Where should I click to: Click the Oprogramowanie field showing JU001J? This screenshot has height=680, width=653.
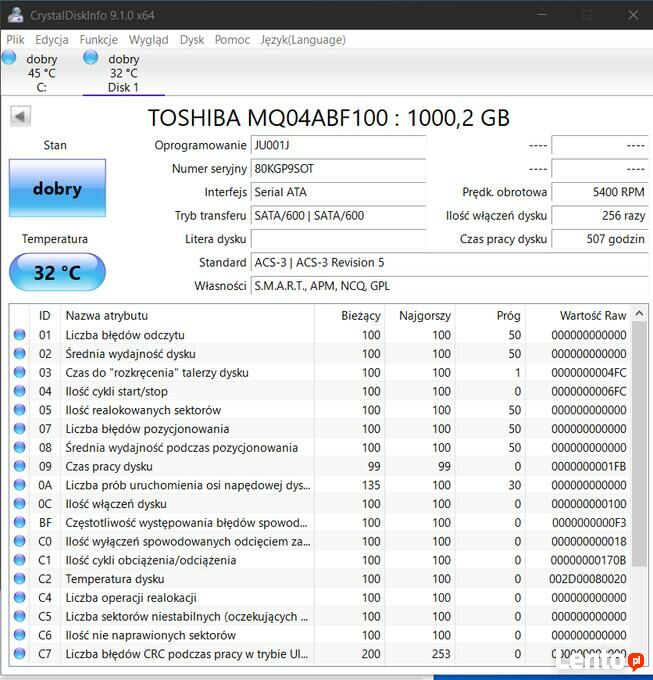click(338, 145)
